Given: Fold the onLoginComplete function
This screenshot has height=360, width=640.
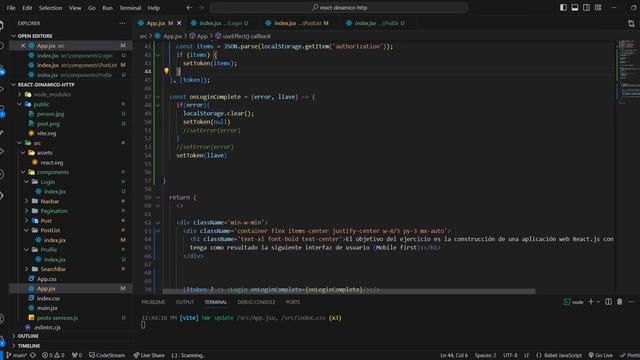Looking at the screenshot, I should click(158, 97).
